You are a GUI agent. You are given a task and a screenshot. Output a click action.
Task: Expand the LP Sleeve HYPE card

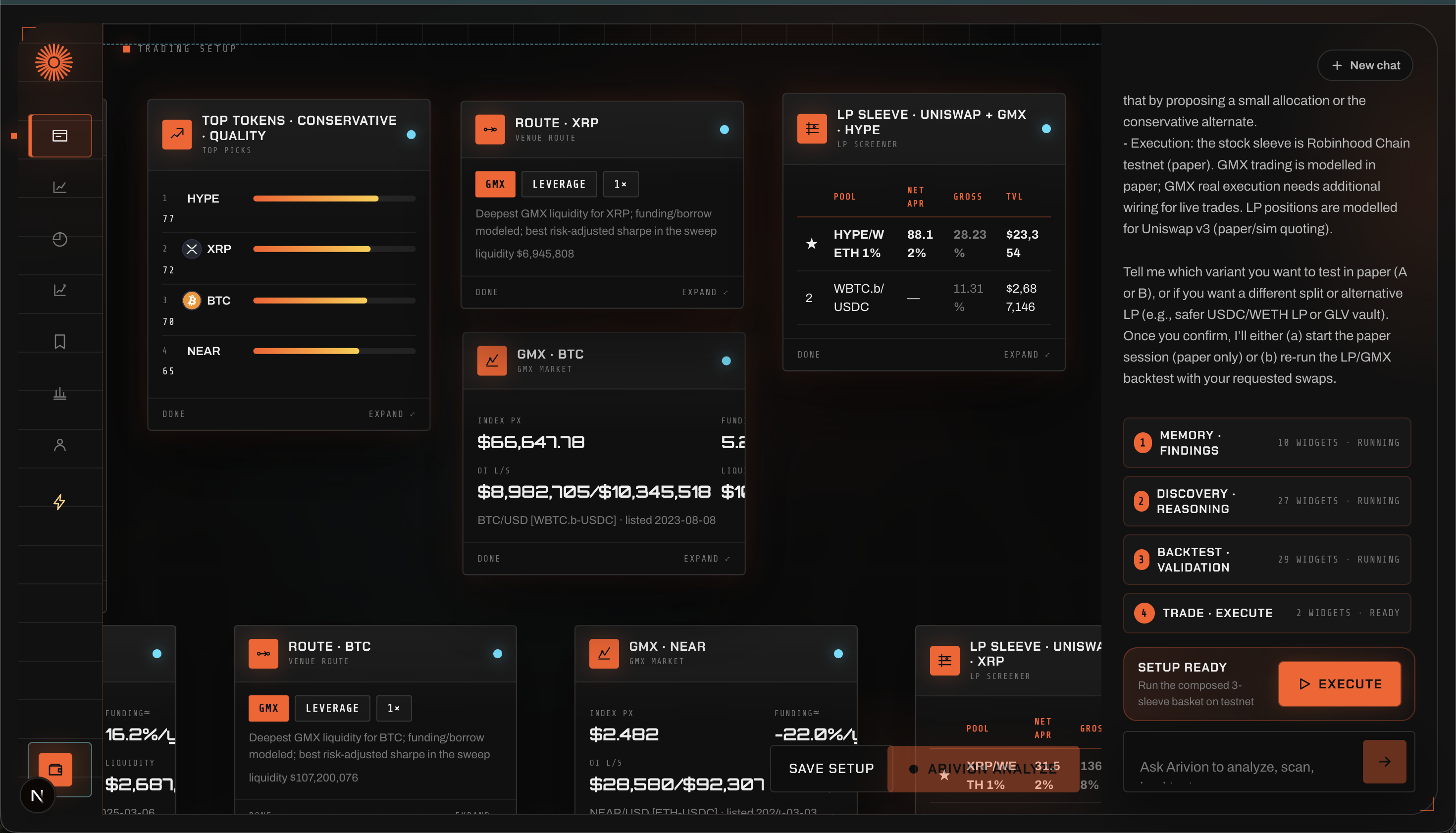pyautogui.click(x=1028, y=354)
